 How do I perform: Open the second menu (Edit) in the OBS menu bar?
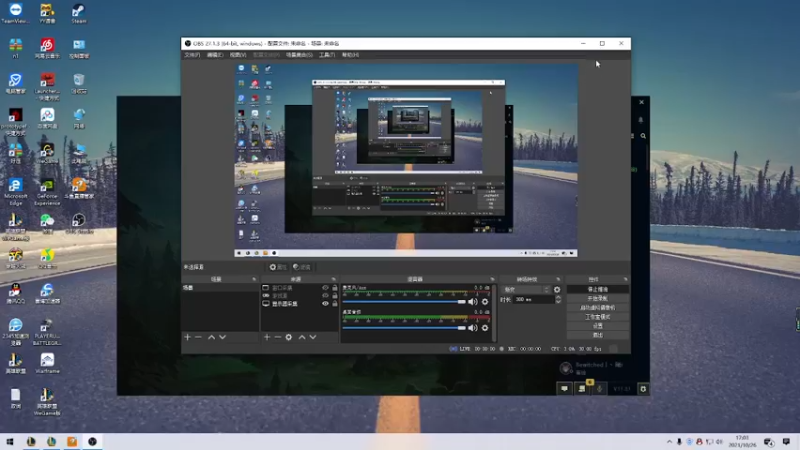pyautogui.click(x=215, y=55)
